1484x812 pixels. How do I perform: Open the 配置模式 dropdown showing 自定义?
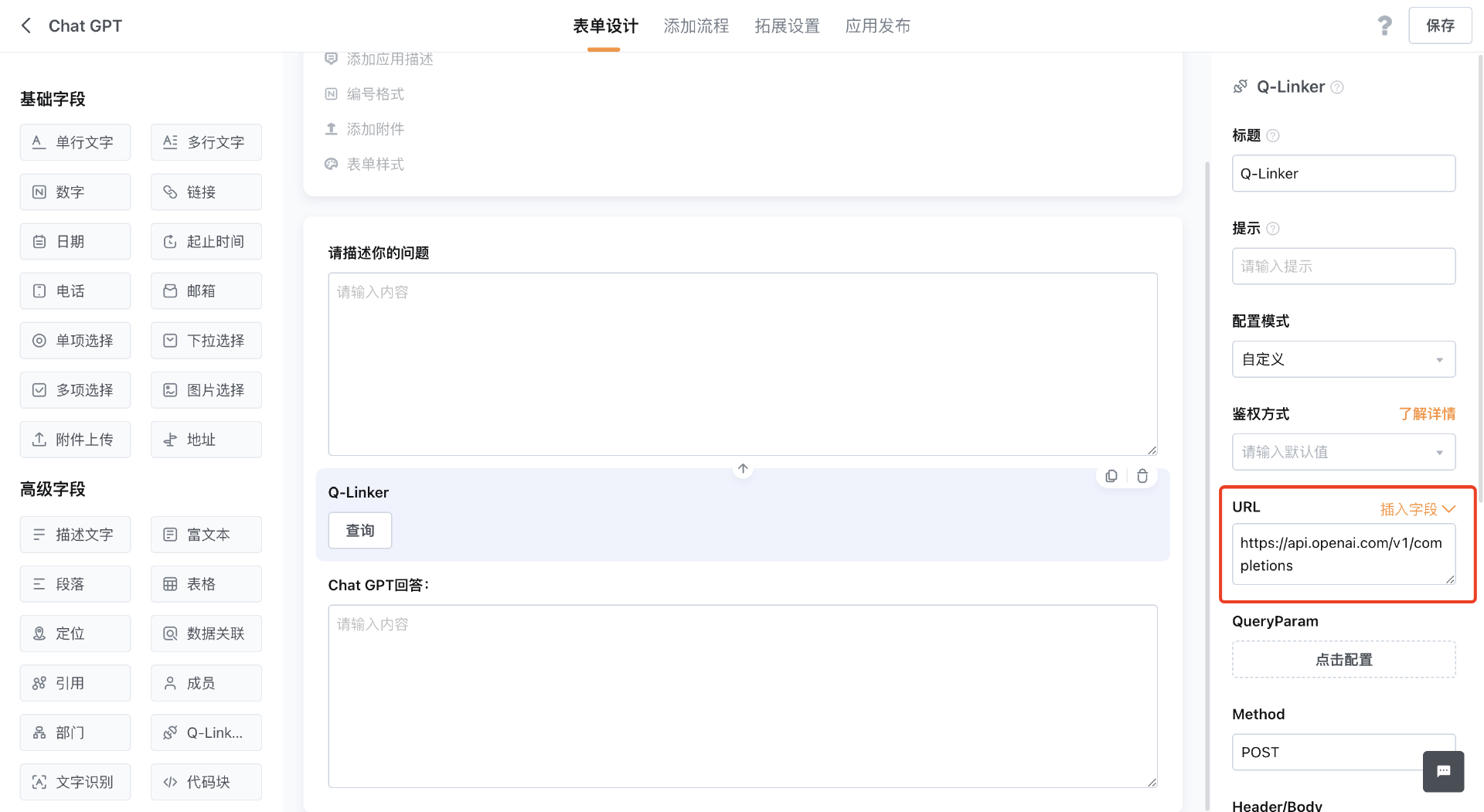pyautogui.click(x=1343, y=359)
